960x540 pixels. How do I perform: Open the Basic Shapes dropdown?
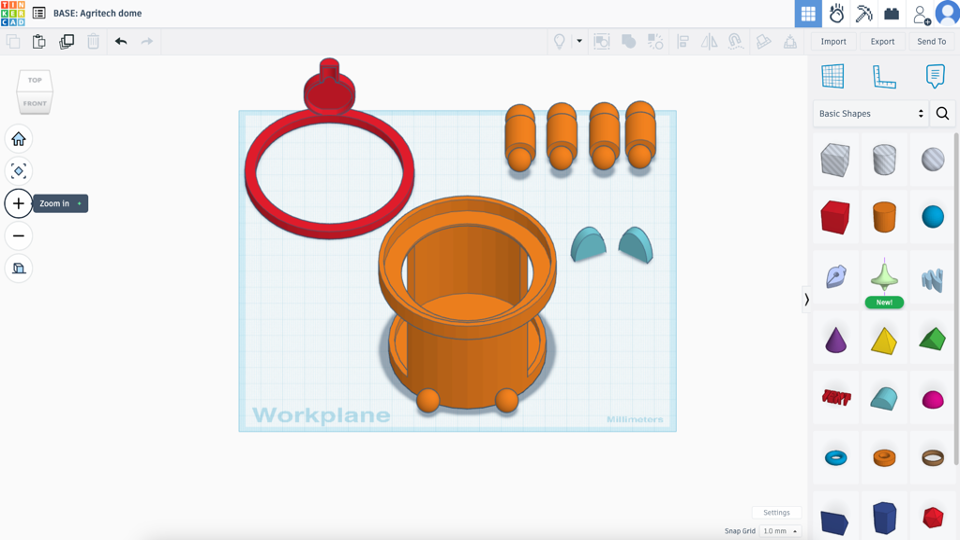tap(870, 114)
